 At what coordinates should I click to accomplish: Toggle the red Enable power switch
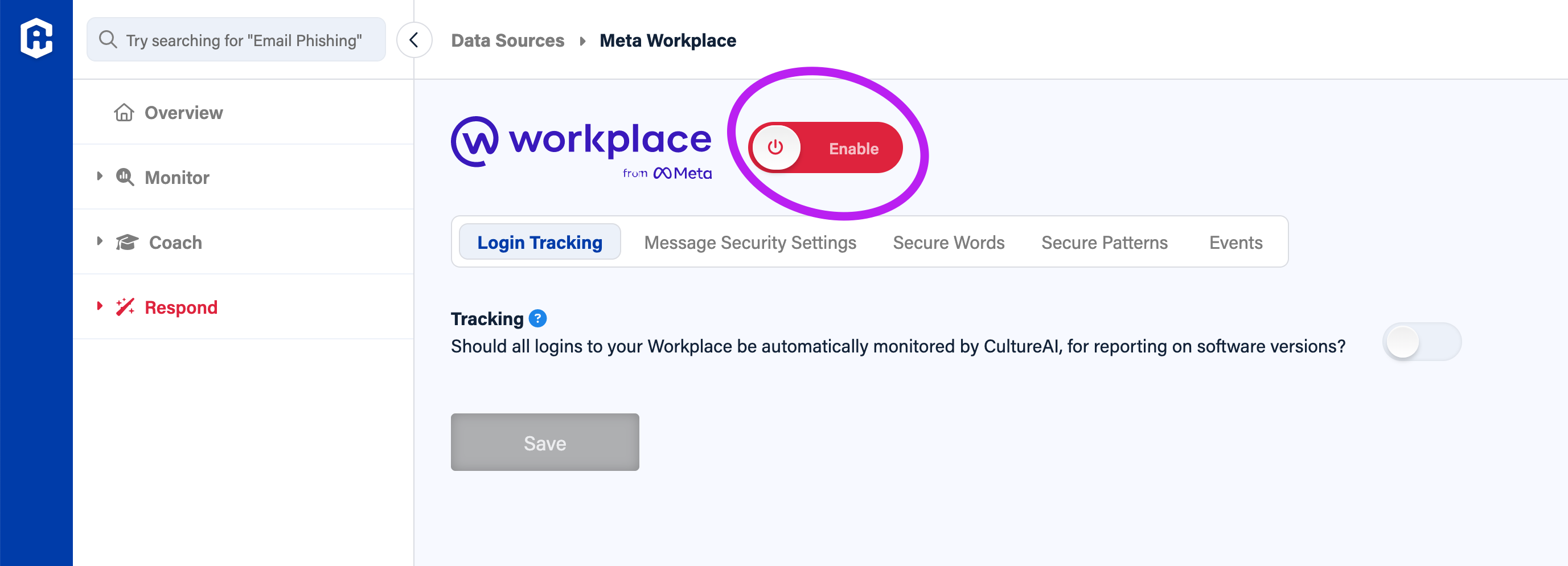tap(826, 148)
